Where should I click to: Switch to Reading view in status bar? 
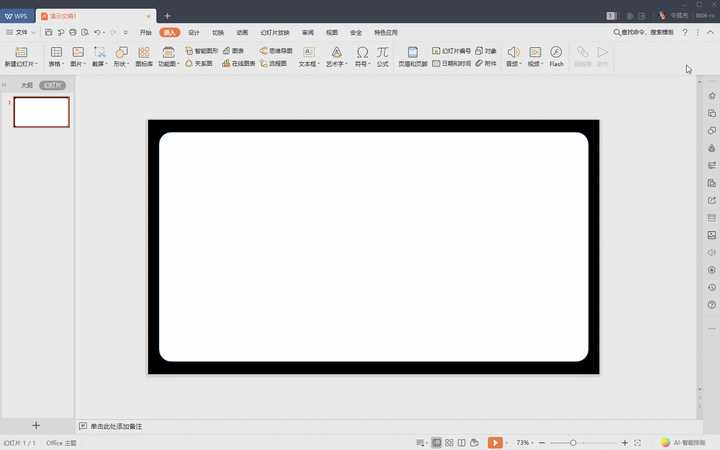[x=461, y=443]
